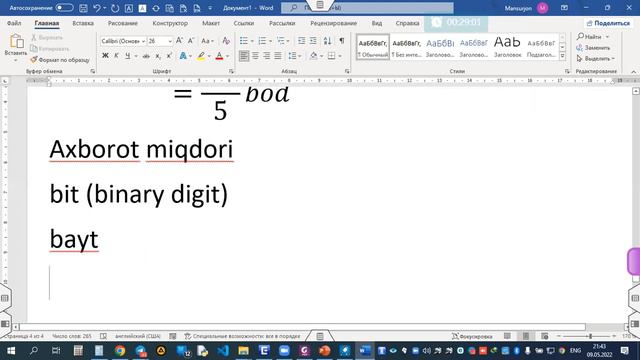Open the font name combo box

(123, 41)
